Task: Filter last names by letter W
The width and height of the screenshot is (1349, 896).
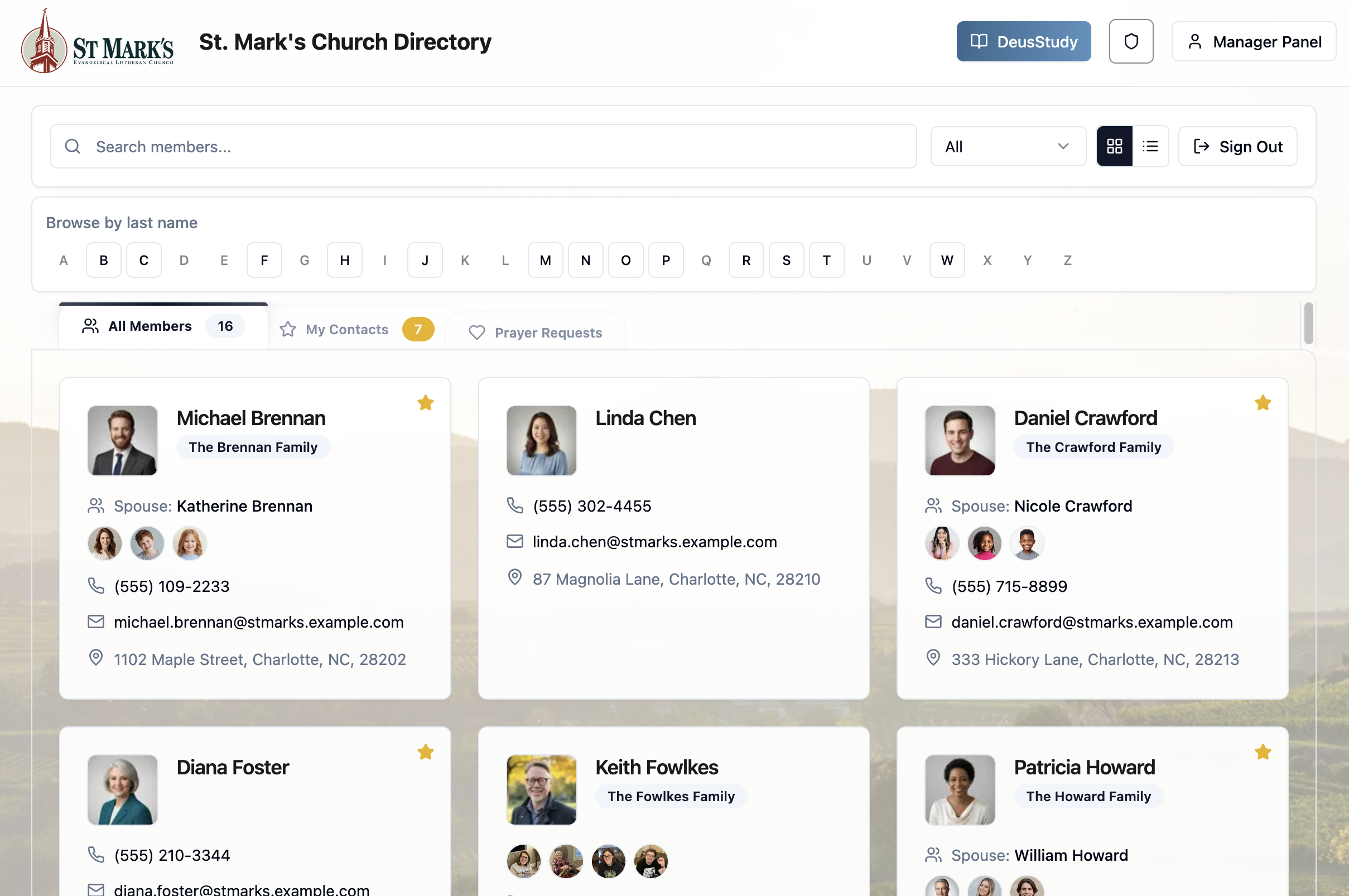Action: click(946, 260)
